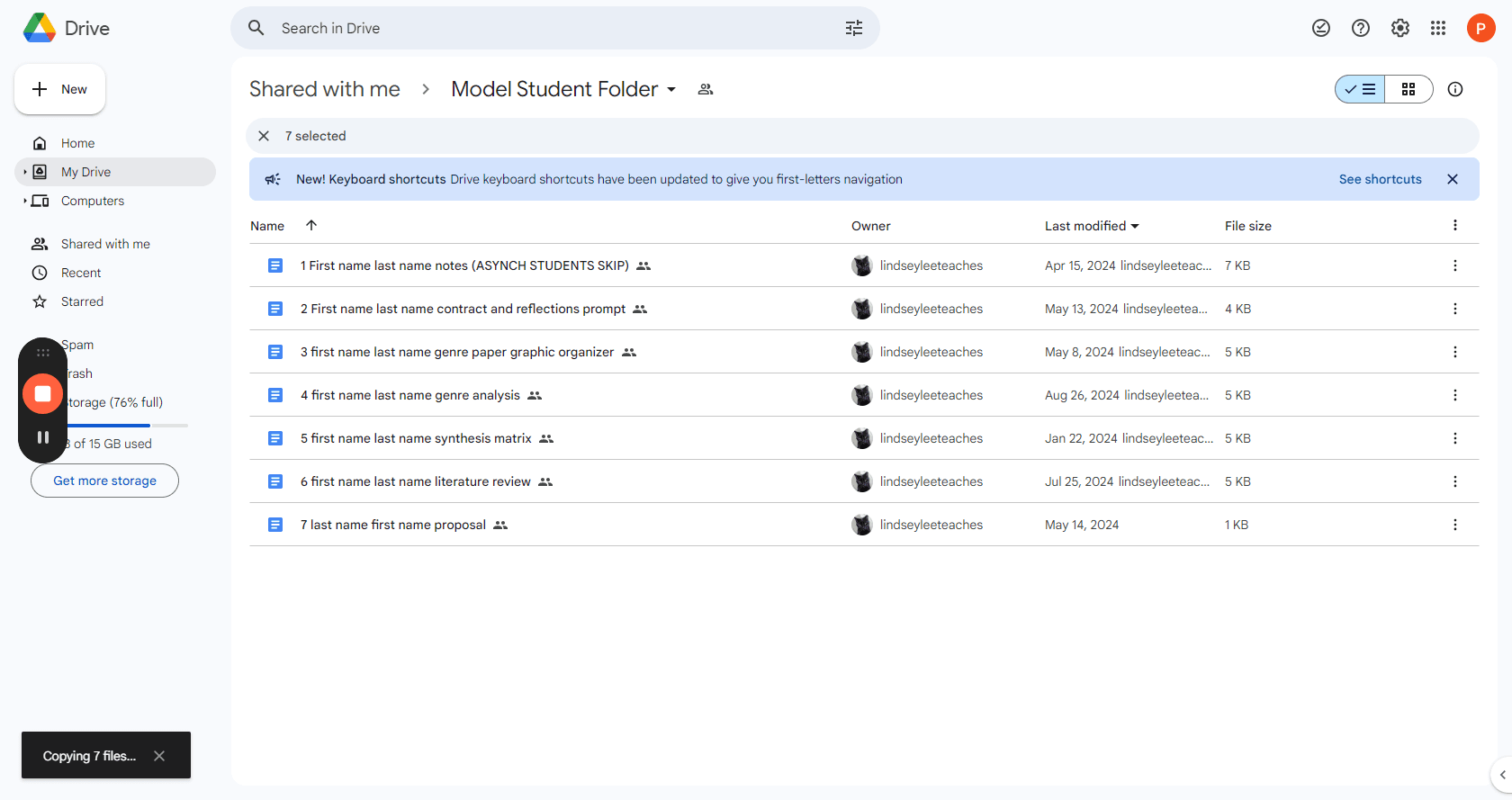The image size is (1512, 800).
Task: Expand the My Drive tree arrow
Action: pyautogui.click(x=24, y=172)
